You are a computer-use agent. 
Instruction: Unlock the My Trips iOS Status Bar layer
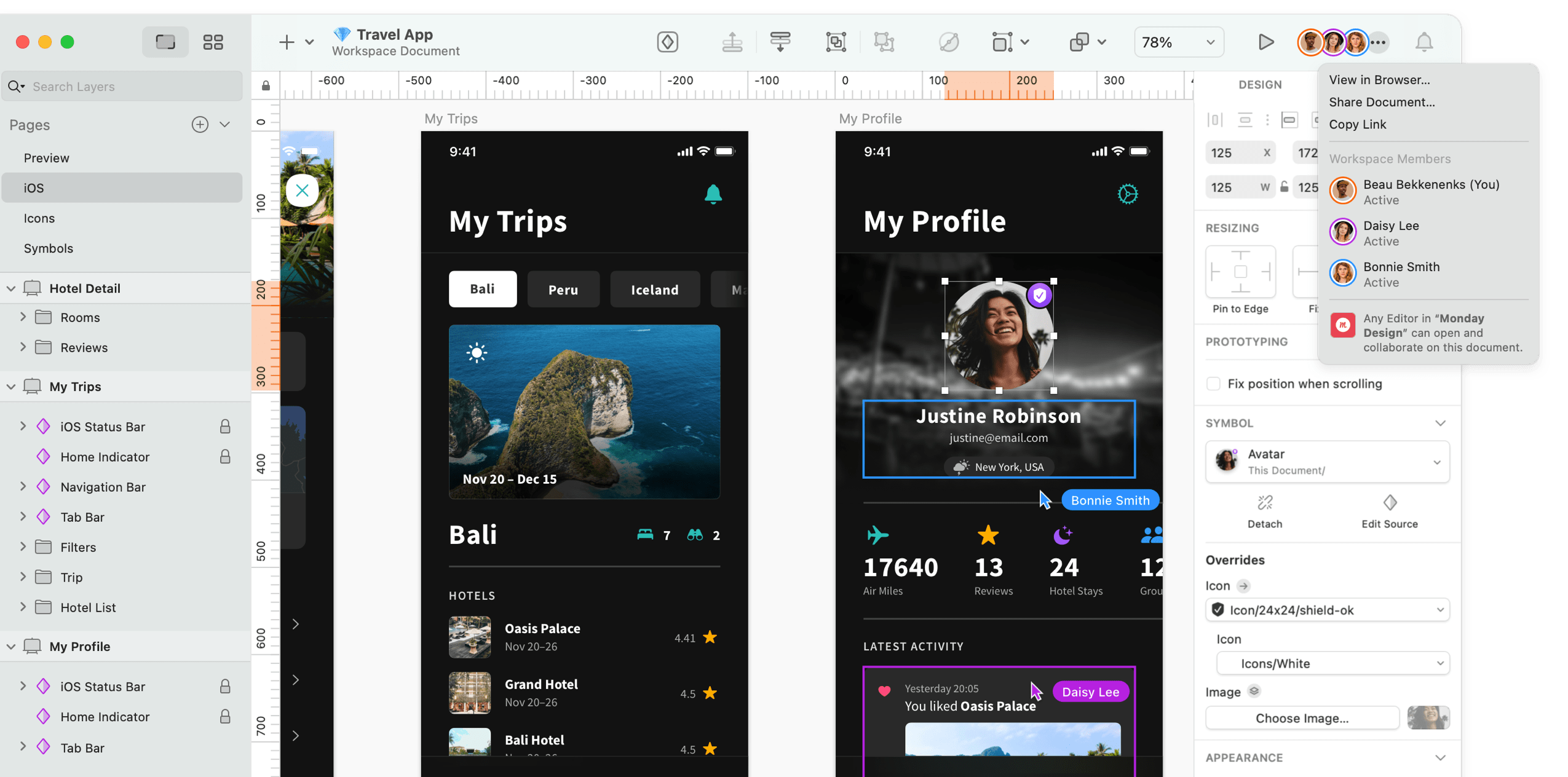pyautogui.click(x=225, y=427)
